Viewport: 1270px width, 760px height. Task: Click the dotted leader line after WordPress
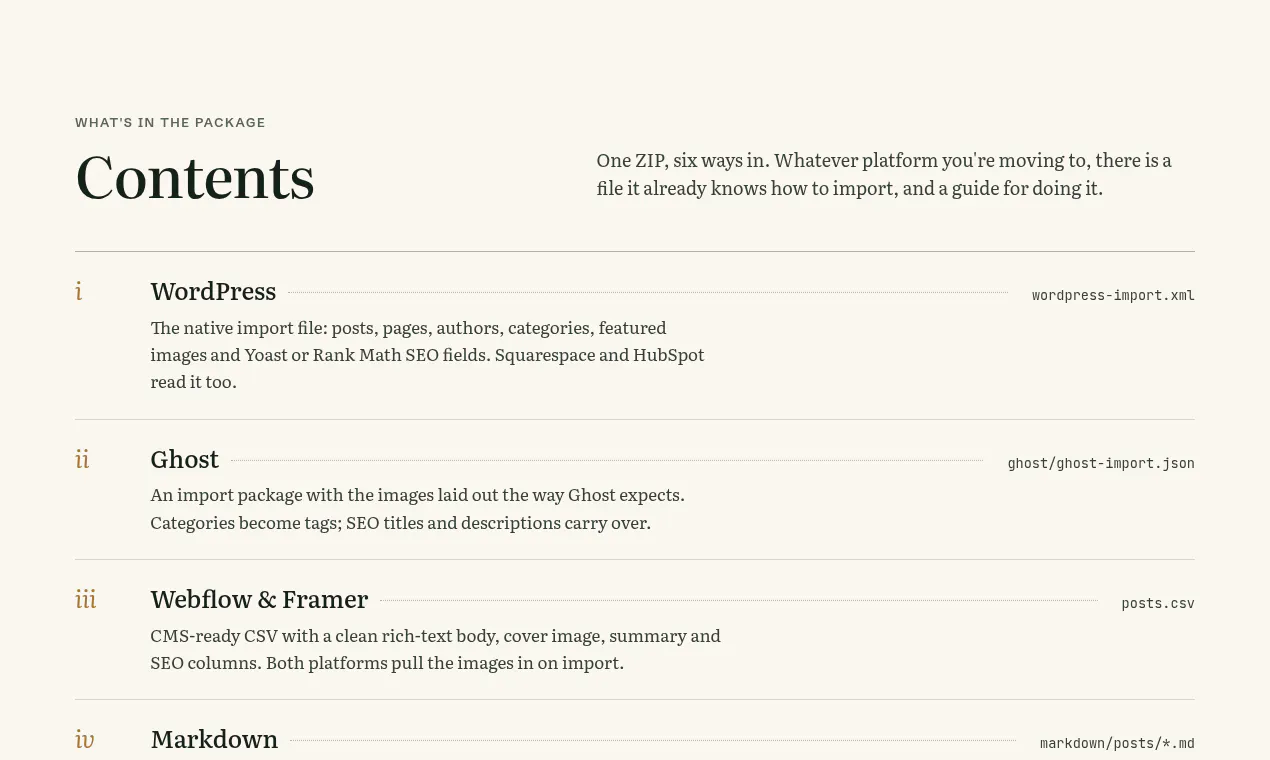(648, 293)
